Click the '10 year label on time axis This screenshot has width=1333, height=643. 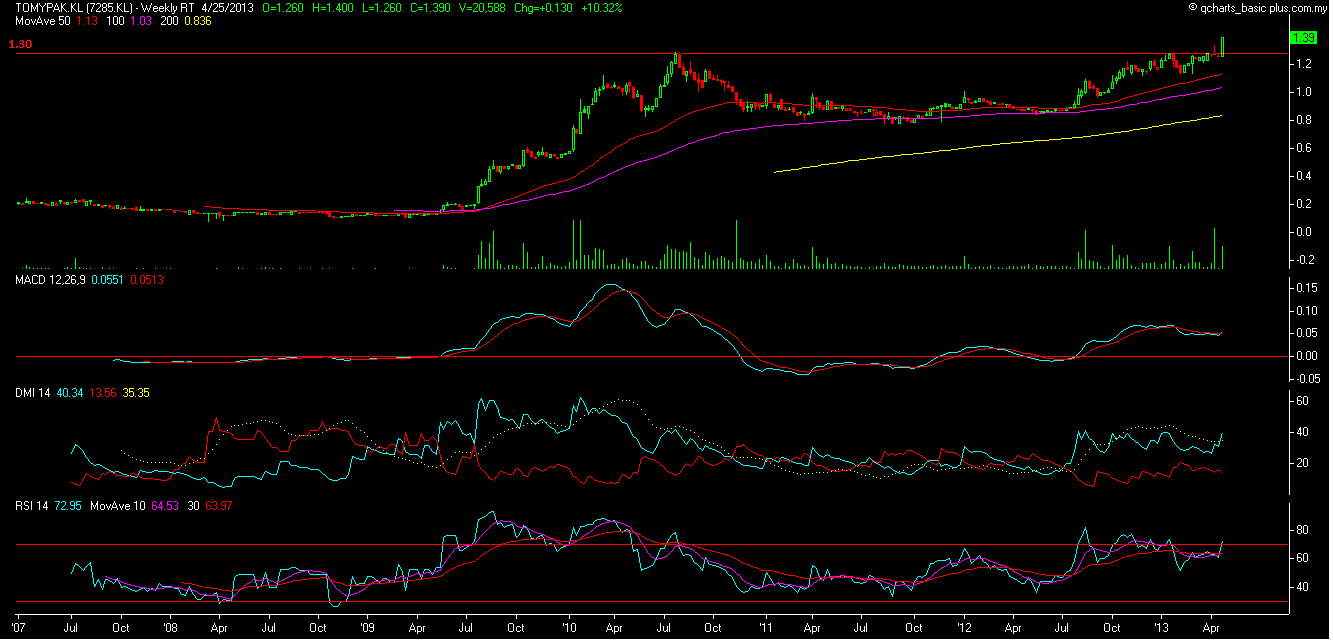[x=568, y=628]
